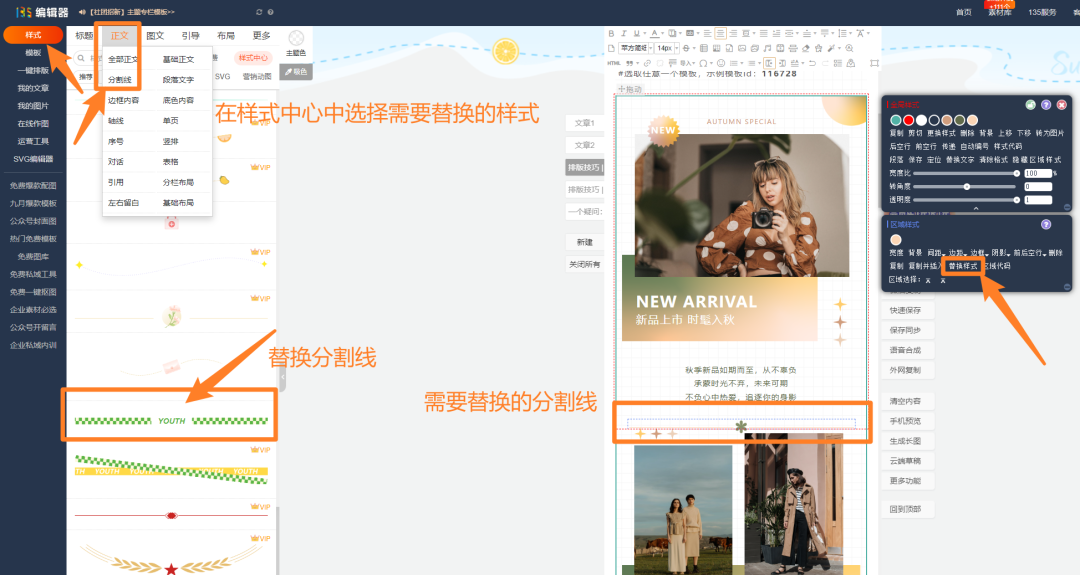The image size is (1080, 575).
Task: Close the 全局样式 panel with red X
Action: [x=1061, y=104]
